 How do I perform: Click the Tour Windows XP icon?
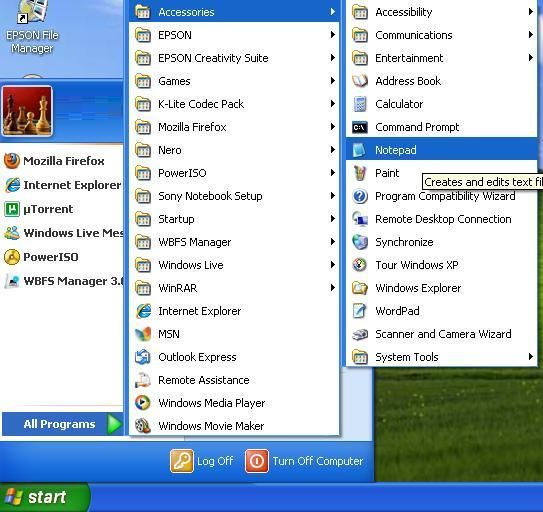coord(359,265)
